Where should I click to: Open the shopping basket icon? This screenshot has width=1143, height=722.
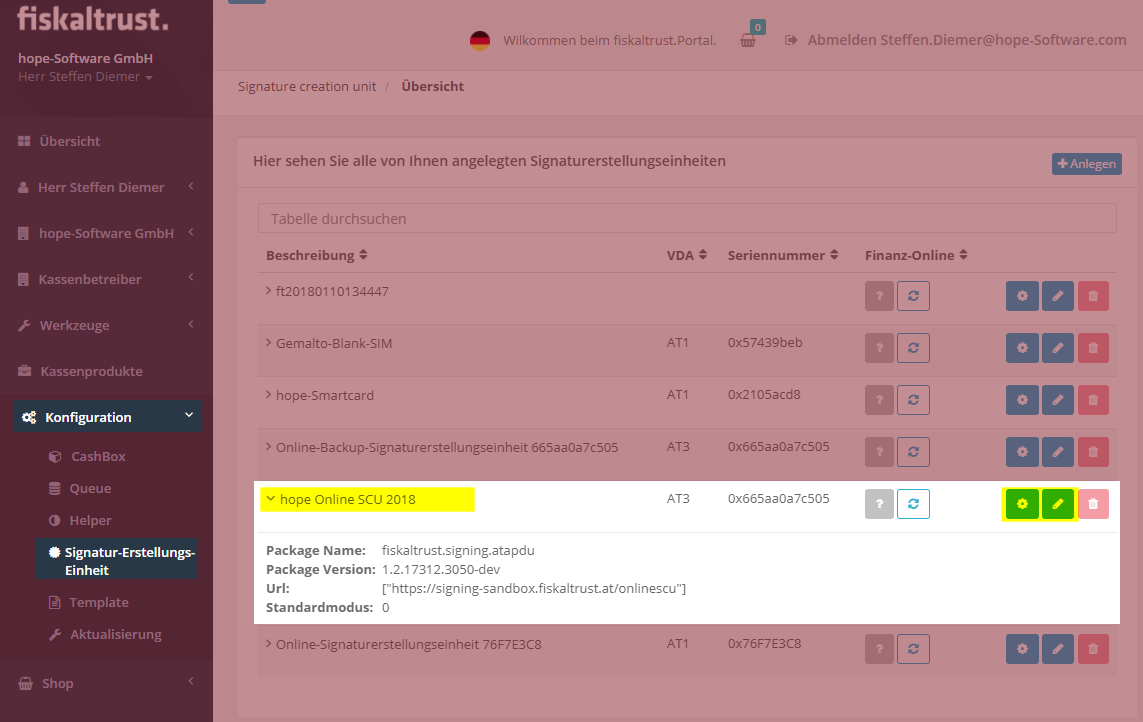pos(748,41)
